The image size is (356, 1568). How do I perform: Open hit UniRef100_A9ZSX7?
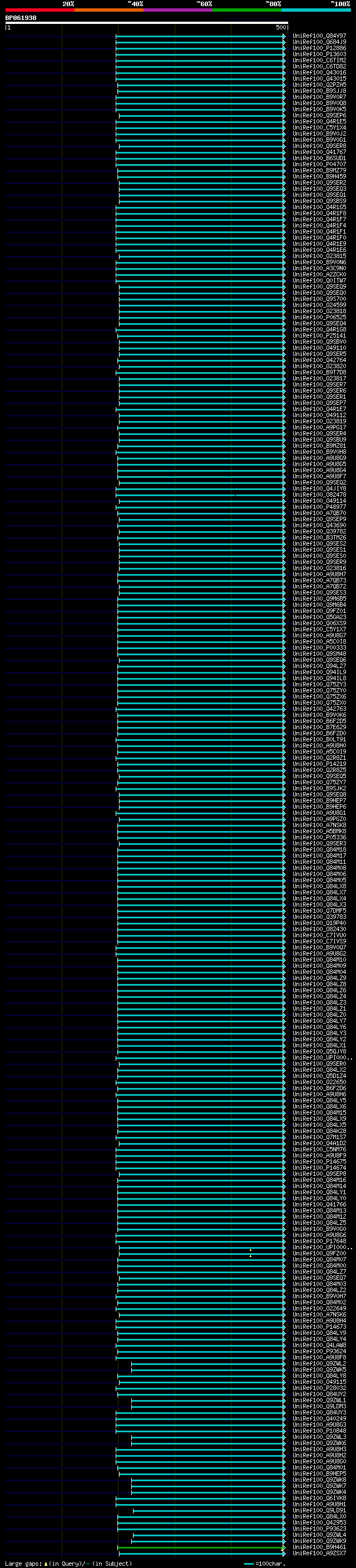click(x=319, y=1554)
